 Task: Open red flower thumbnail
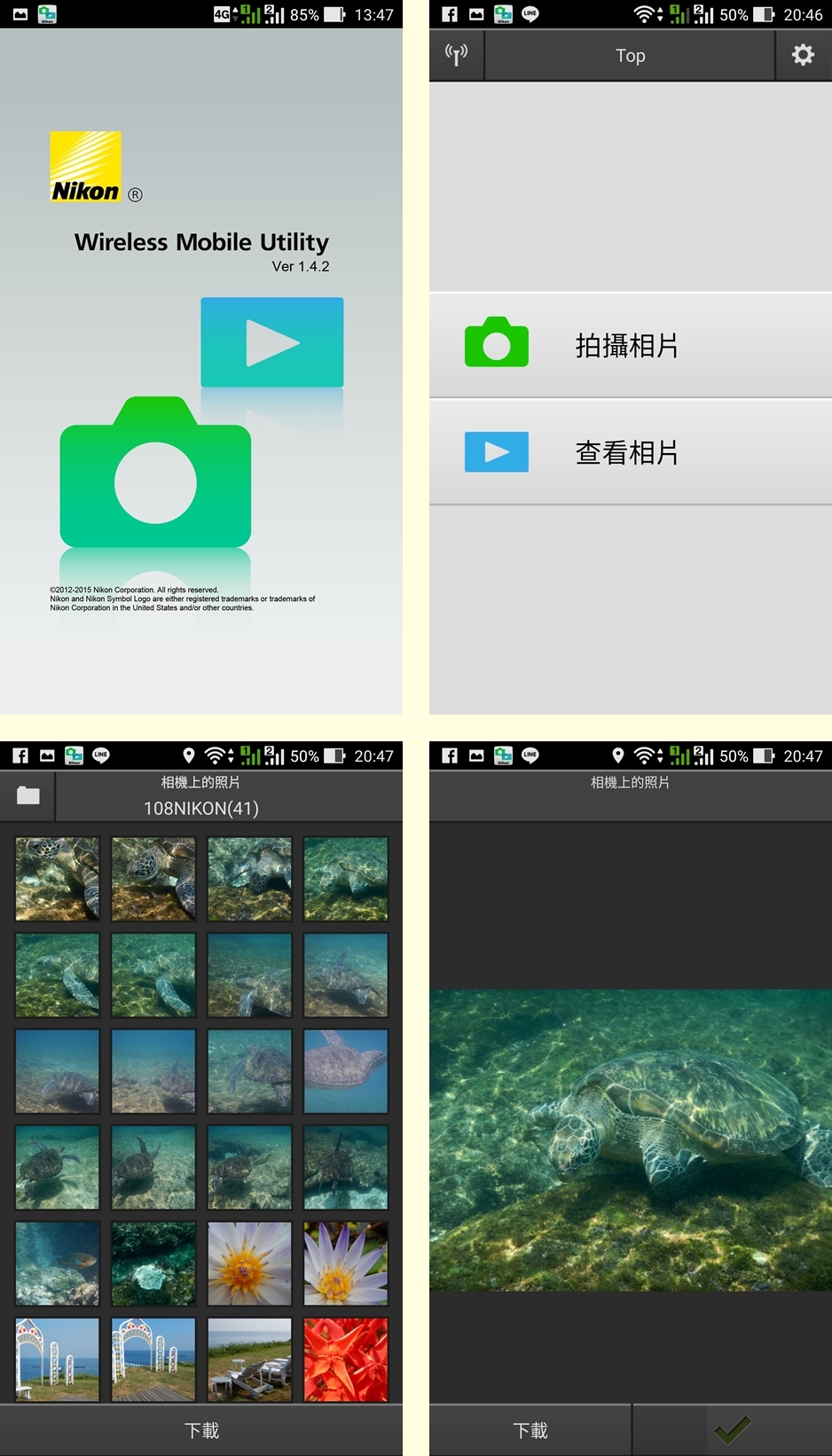coord(346,1359)
